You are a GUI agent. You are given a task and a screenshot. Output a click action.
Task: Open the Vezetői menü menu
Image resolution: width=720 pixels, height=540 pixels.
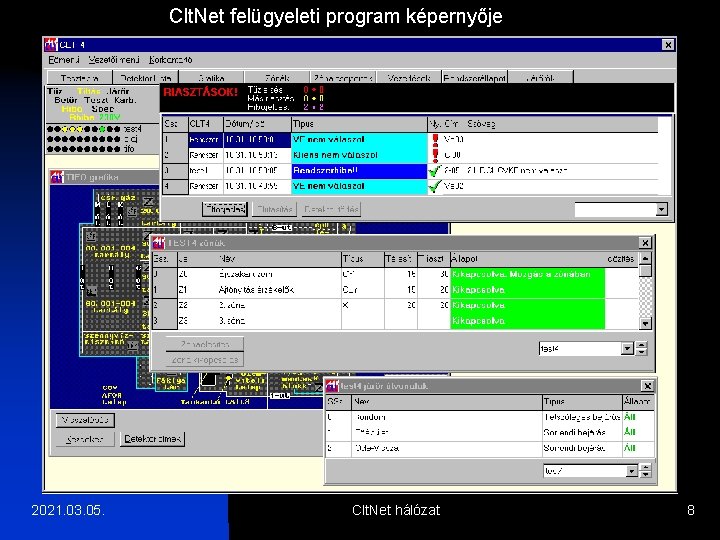[x=114, y=60]
